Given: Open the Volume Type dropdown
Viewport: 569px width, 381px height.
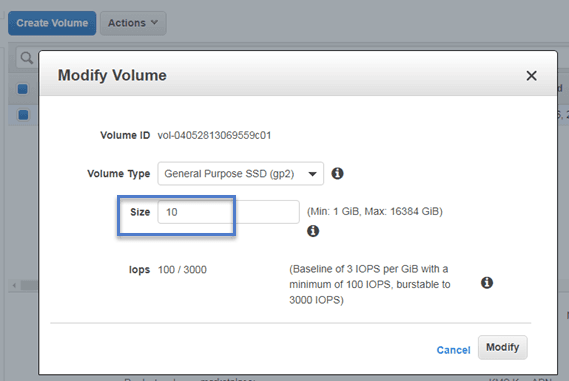Looking at the screenshot, I should pos(240,173).
